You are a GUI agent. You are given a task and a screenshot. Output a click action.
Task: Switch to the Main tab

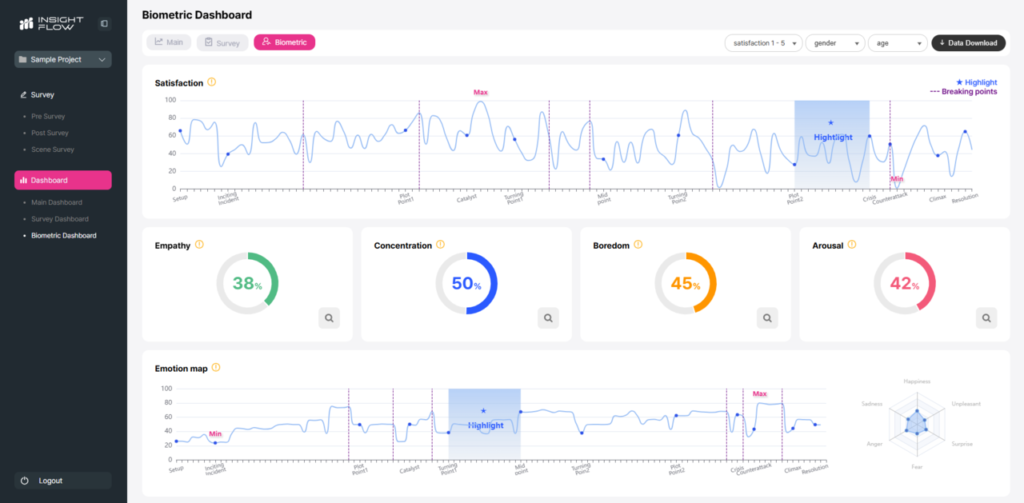tap(169, 42)
